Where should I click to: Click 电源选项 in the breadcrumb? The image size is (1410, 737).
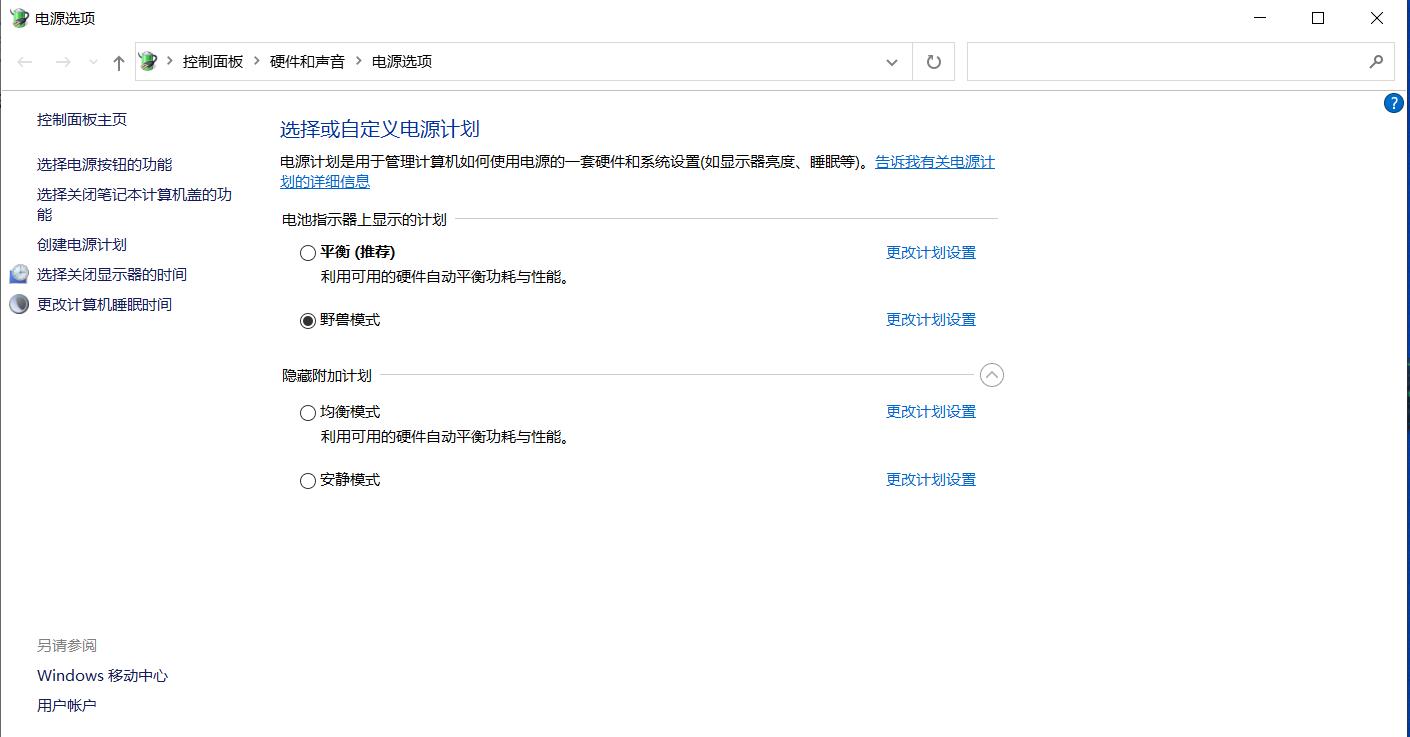[x=402, y=62]
